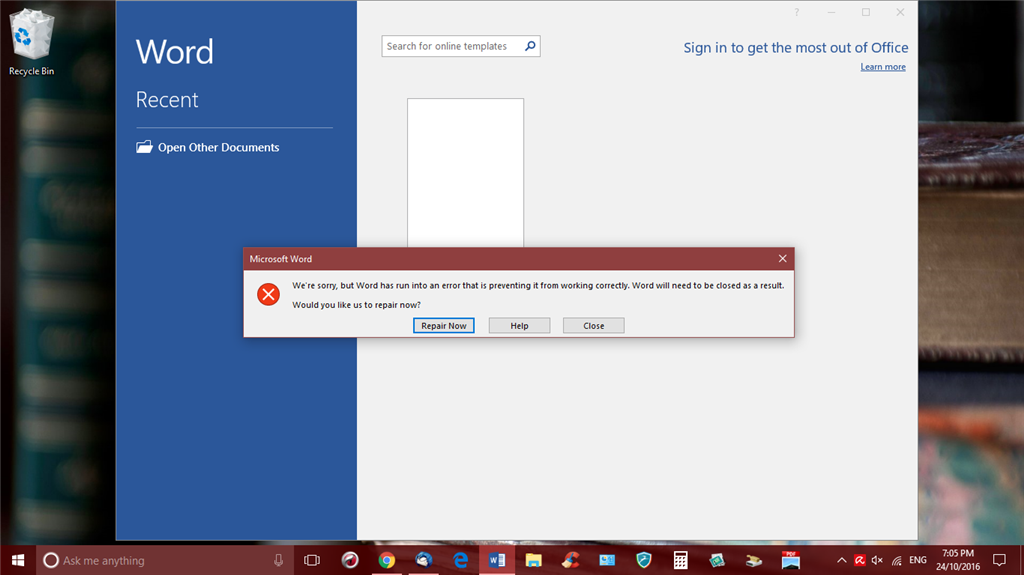Open the red round app icon next to Task View
This screenshot has height=575, width=1024.
point(350,560)
